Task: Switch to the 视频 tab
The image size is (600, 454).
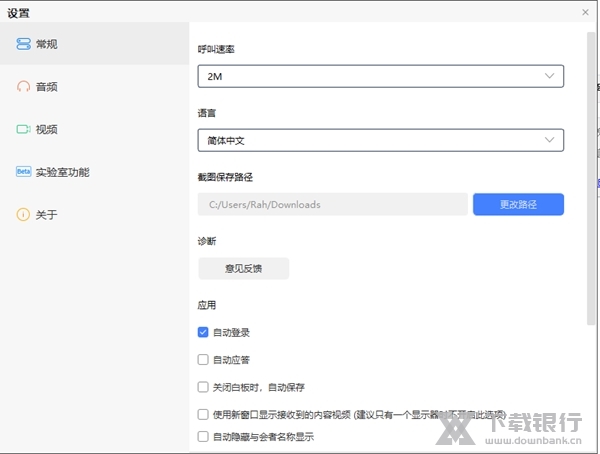Action: tap(95, 129)
